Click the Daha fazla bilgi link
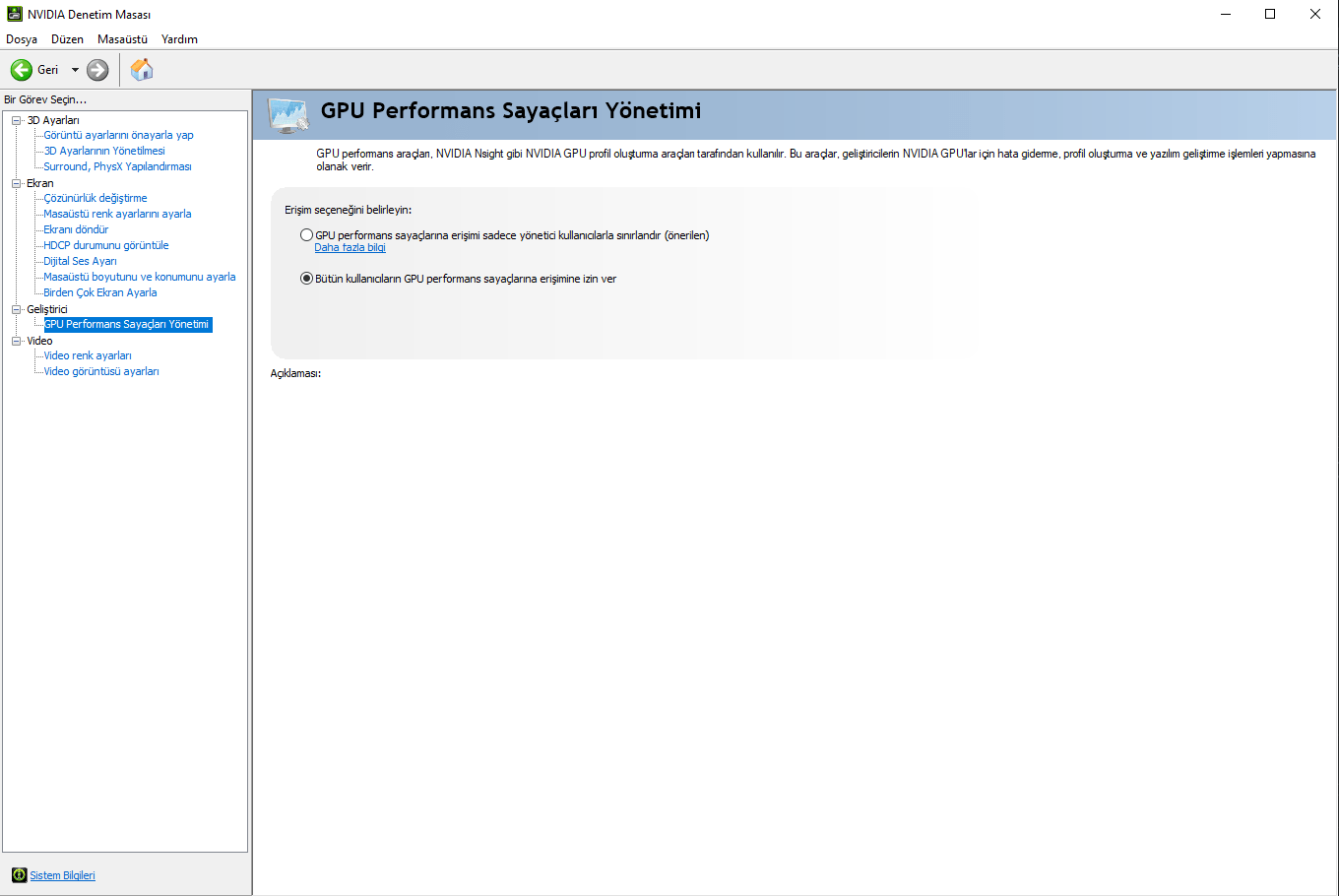 (350, 248)
